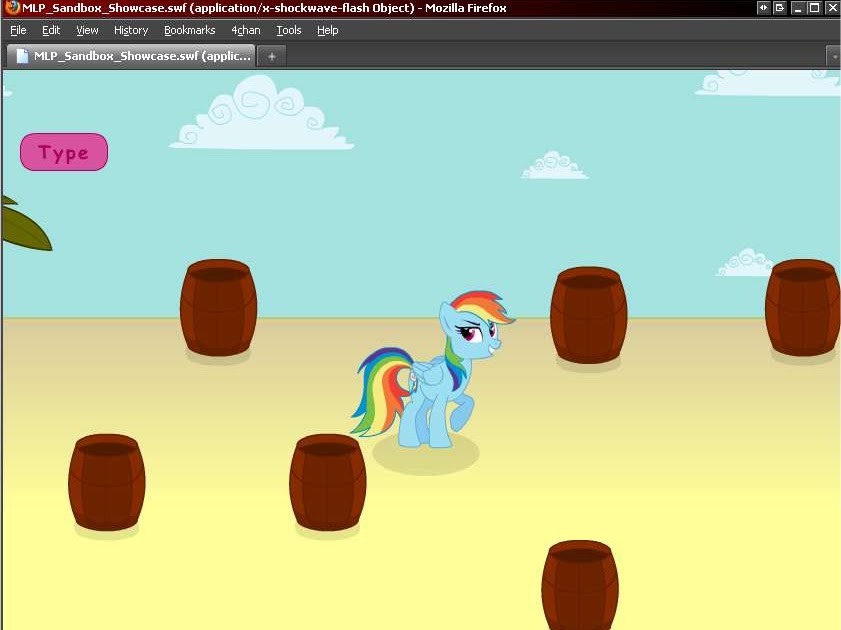The width and height of the screenshot is (841, 630).
Task: Open the History menu
Action: point(130,30)
